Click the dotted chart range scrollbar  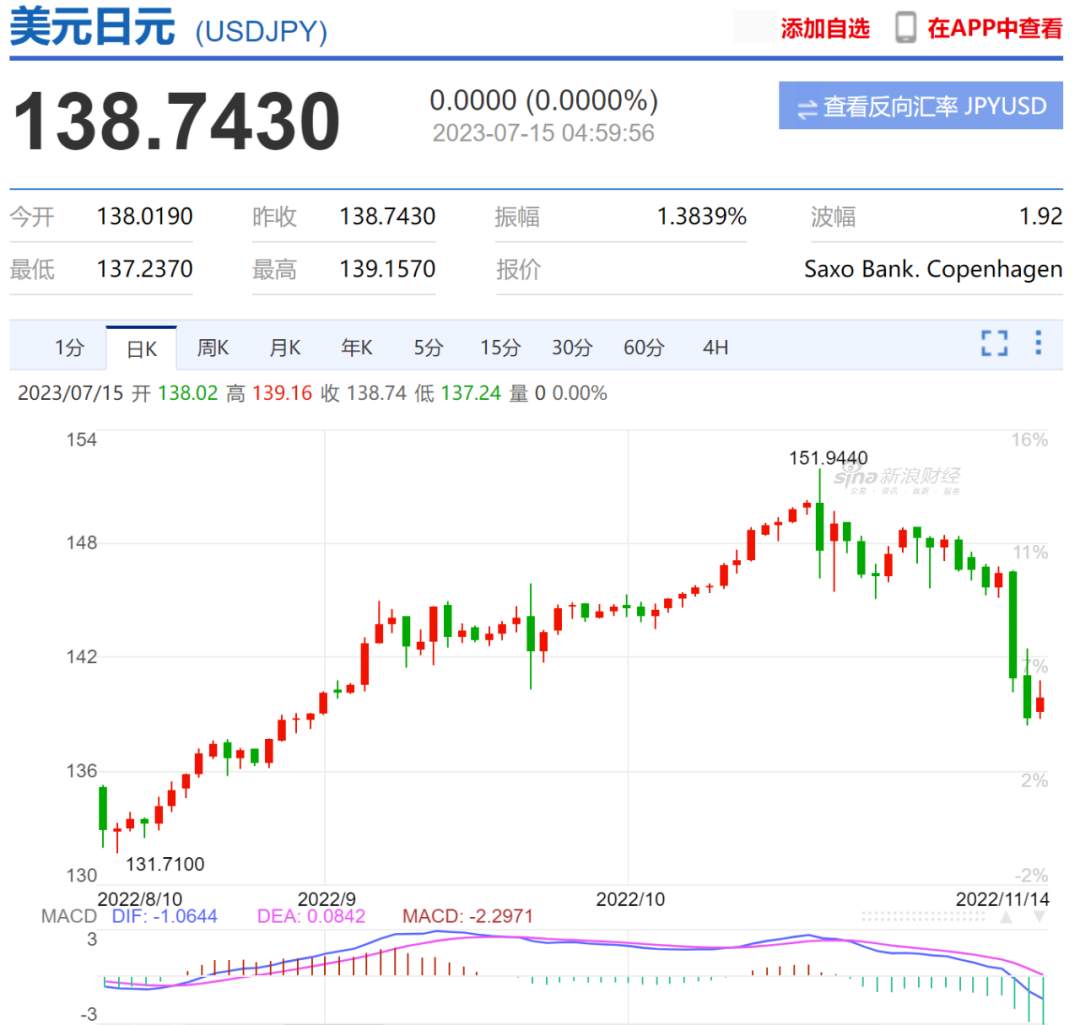[x=923, y=917]
